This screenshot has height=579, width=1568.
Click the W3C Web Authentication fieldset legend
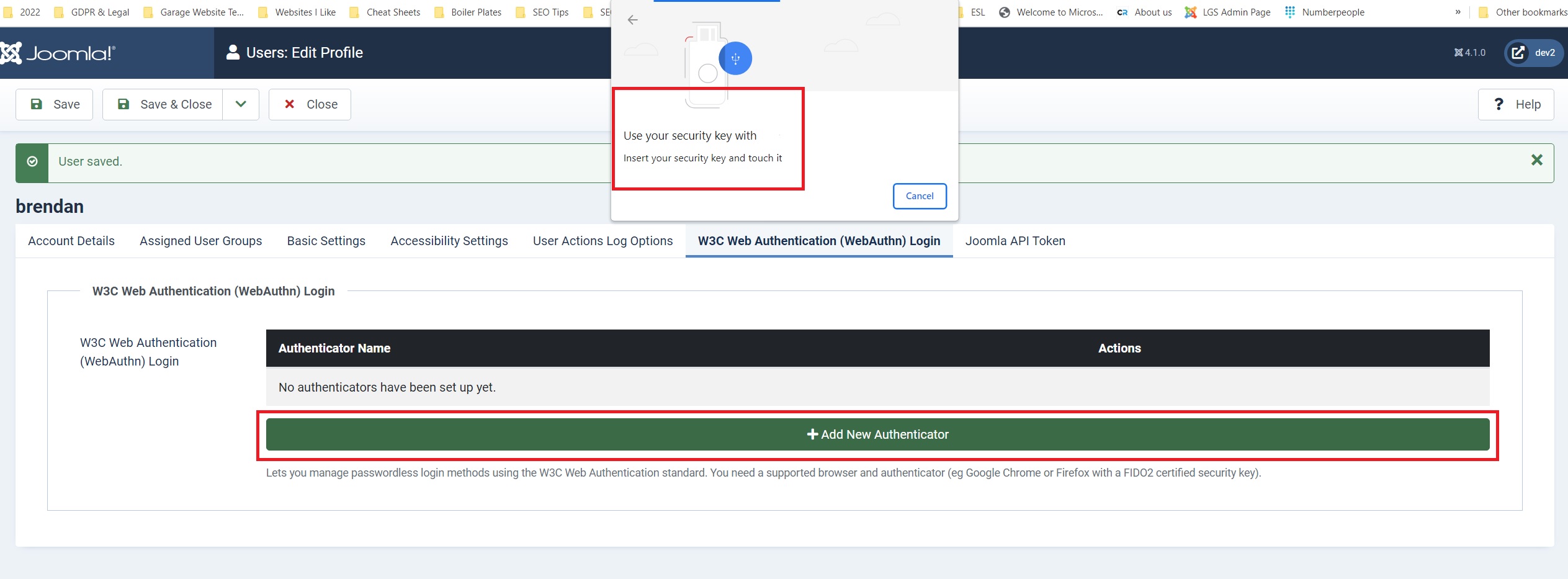[213, 291]
